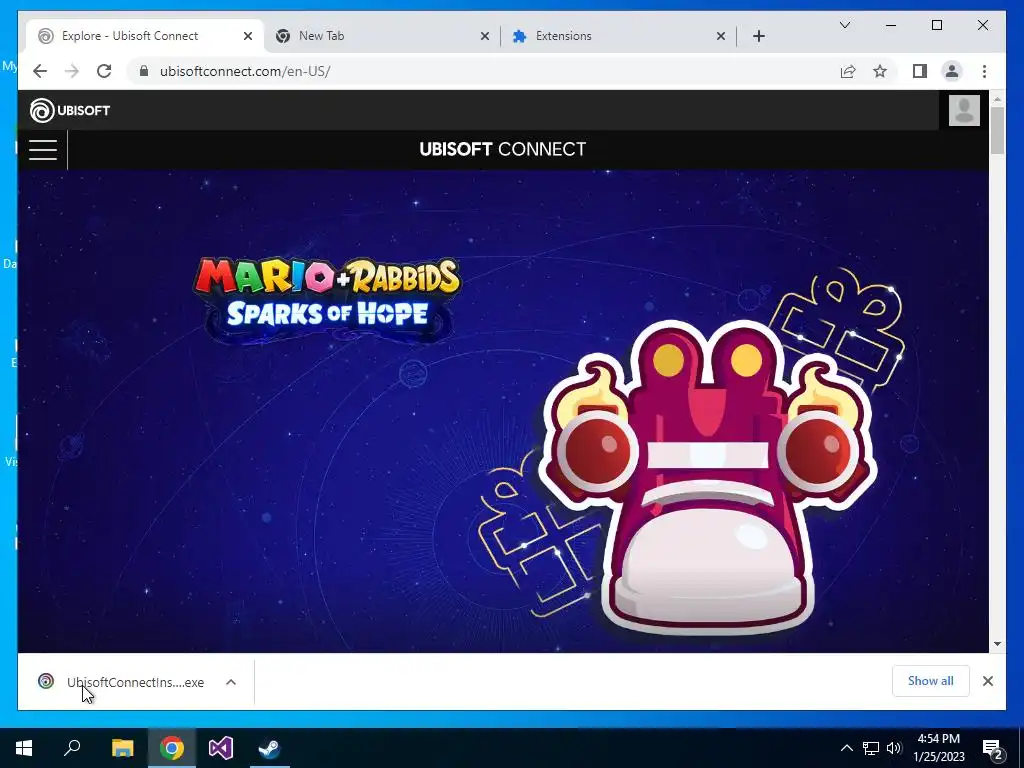
Task: Reload the Ubisoft Connect page
Action: (x=104, y=71)
